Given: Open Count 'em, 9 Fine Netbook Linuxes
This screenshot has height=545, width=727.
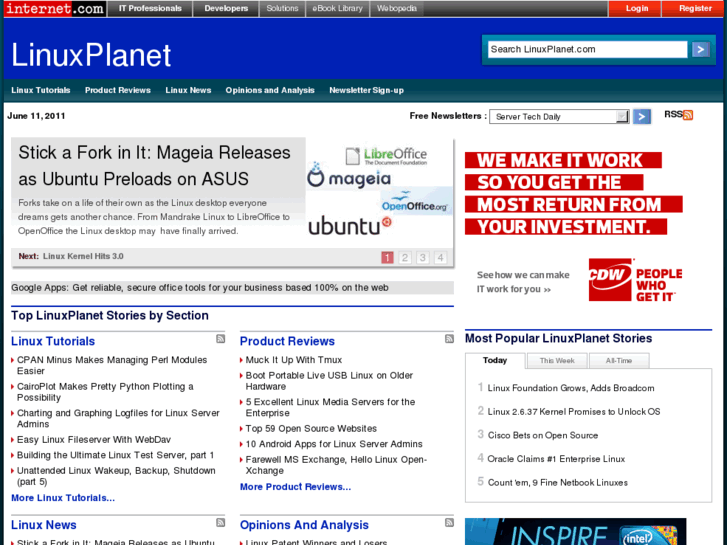Looking at the screenshot, I should pyautogui.click(x=557, y=482).
